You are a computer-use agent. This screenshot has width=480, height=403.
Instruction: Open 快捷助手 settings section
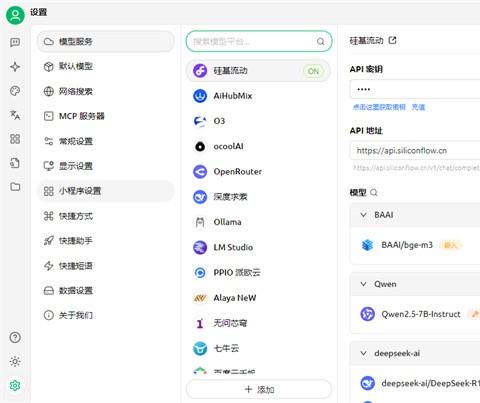coord(105,241)
